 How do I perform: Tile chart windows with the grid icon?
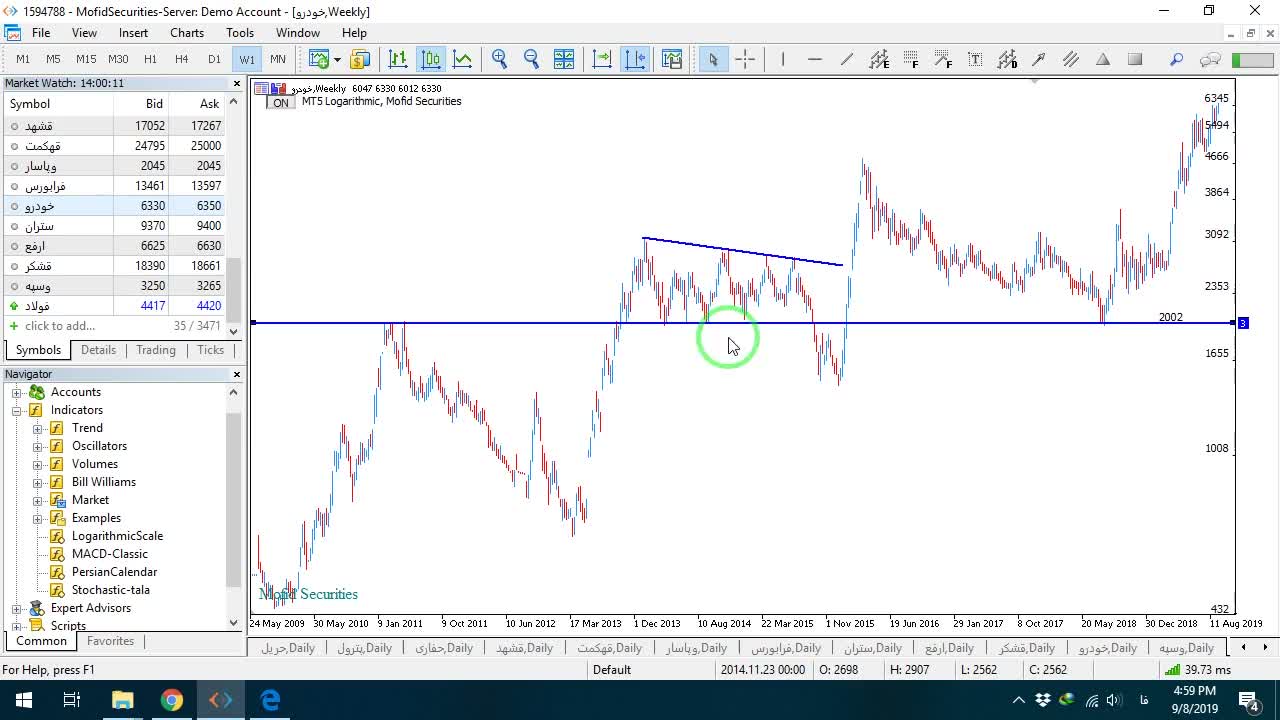coord(564,59)
